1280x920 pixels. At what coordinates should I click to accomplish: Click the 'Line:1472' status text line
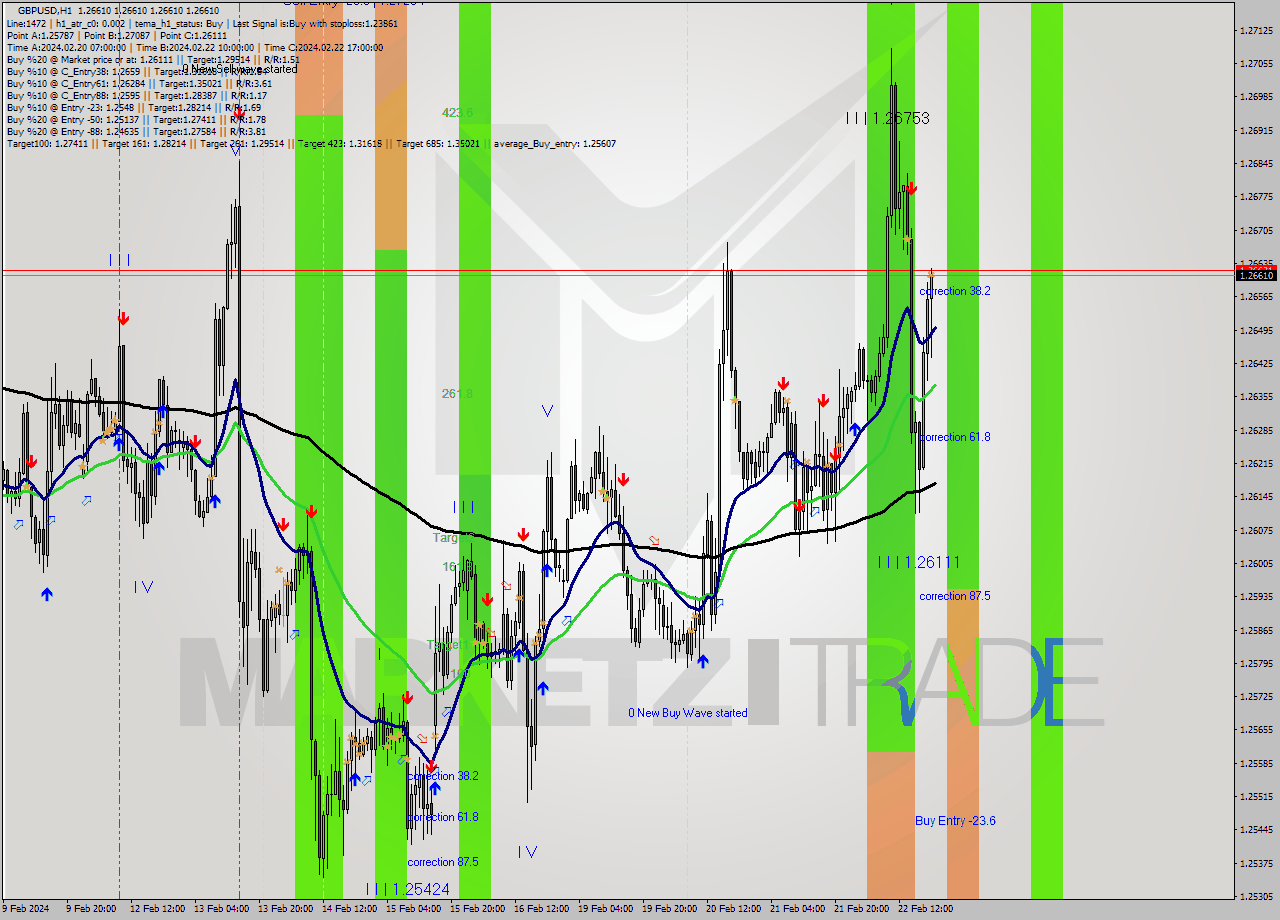[x=201, y=23]
